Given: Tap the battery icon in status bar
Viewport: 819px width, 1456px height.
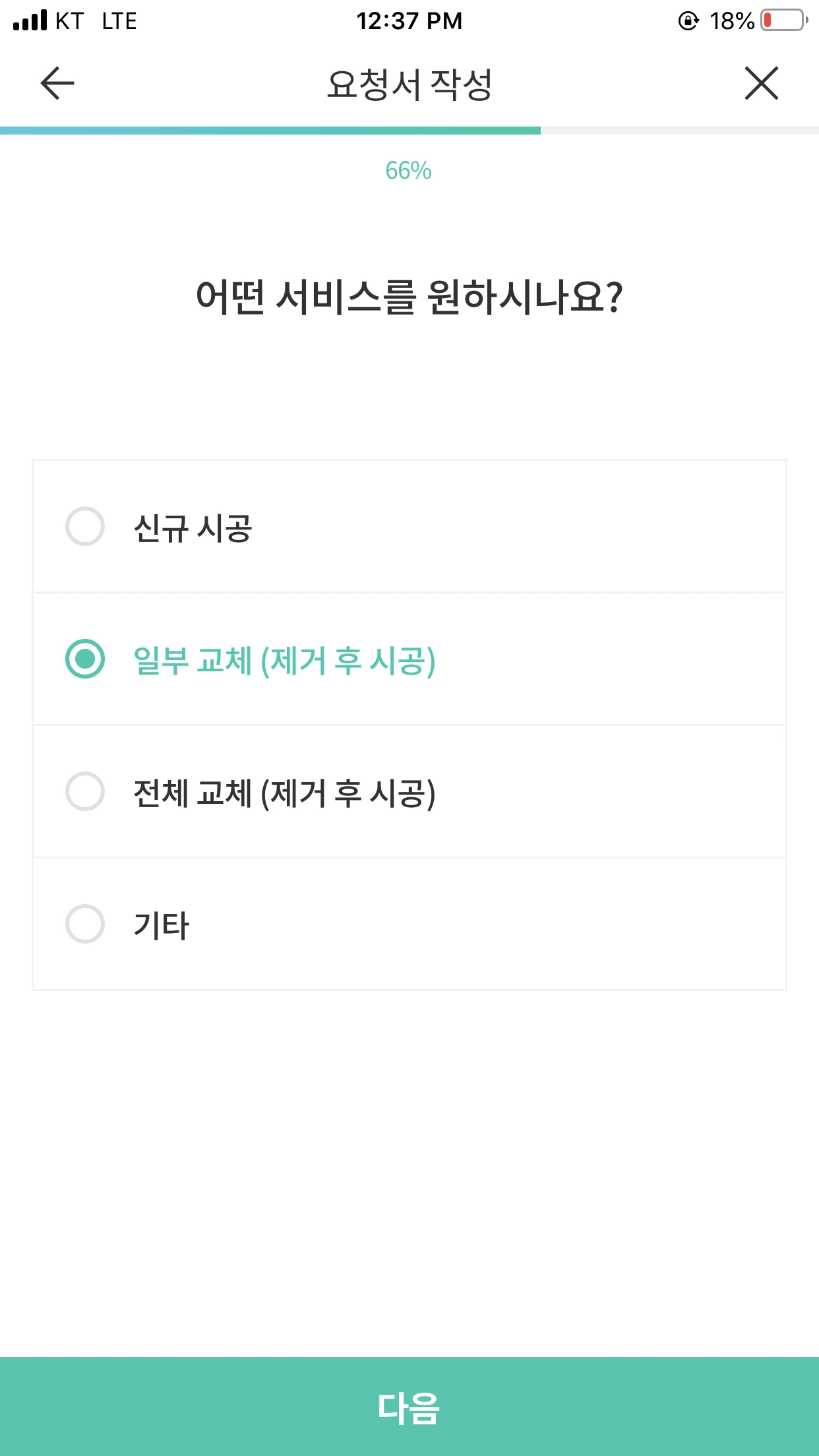Looking at the screenshot, I should click(x=783, y=20).
